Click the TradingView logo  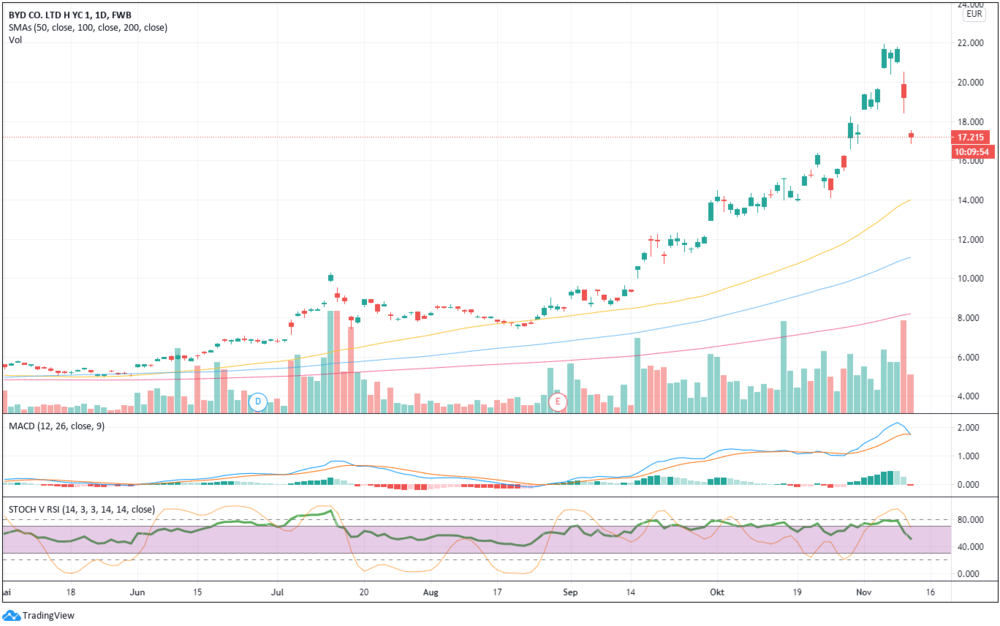click(39, 615)
